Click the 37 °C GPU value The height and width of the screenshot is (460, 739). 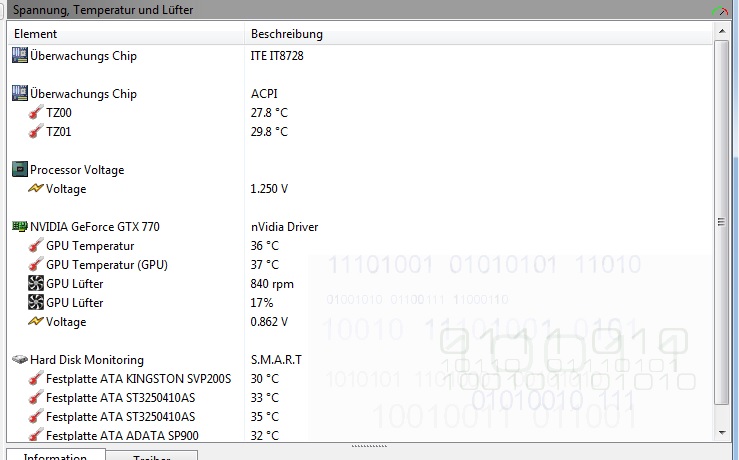tap(264, 264)
